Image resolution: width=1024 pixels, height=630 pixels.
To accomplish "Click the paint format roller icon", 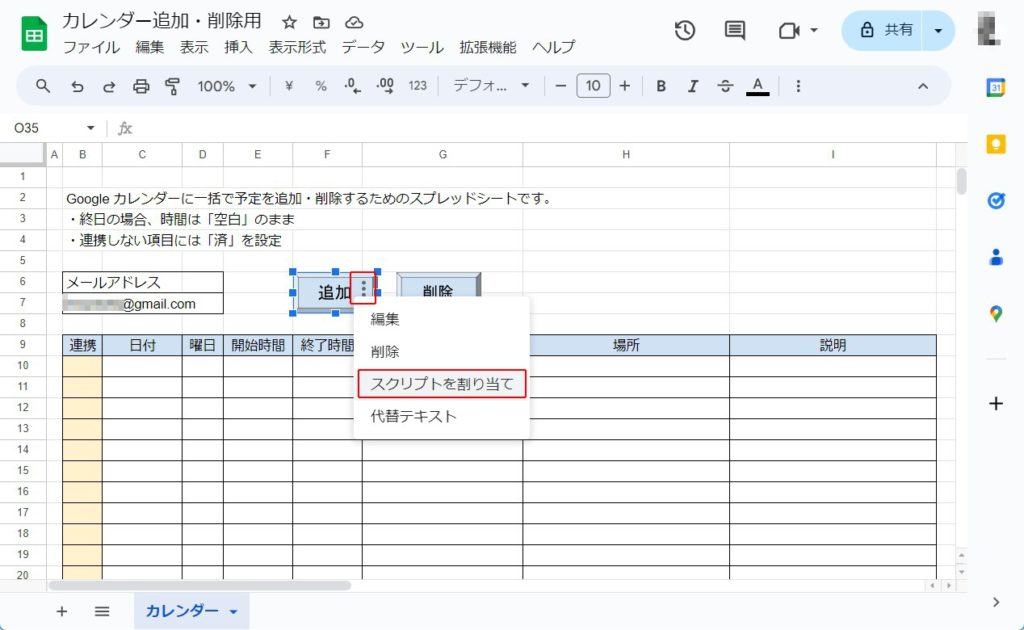I will pos(172,86).
